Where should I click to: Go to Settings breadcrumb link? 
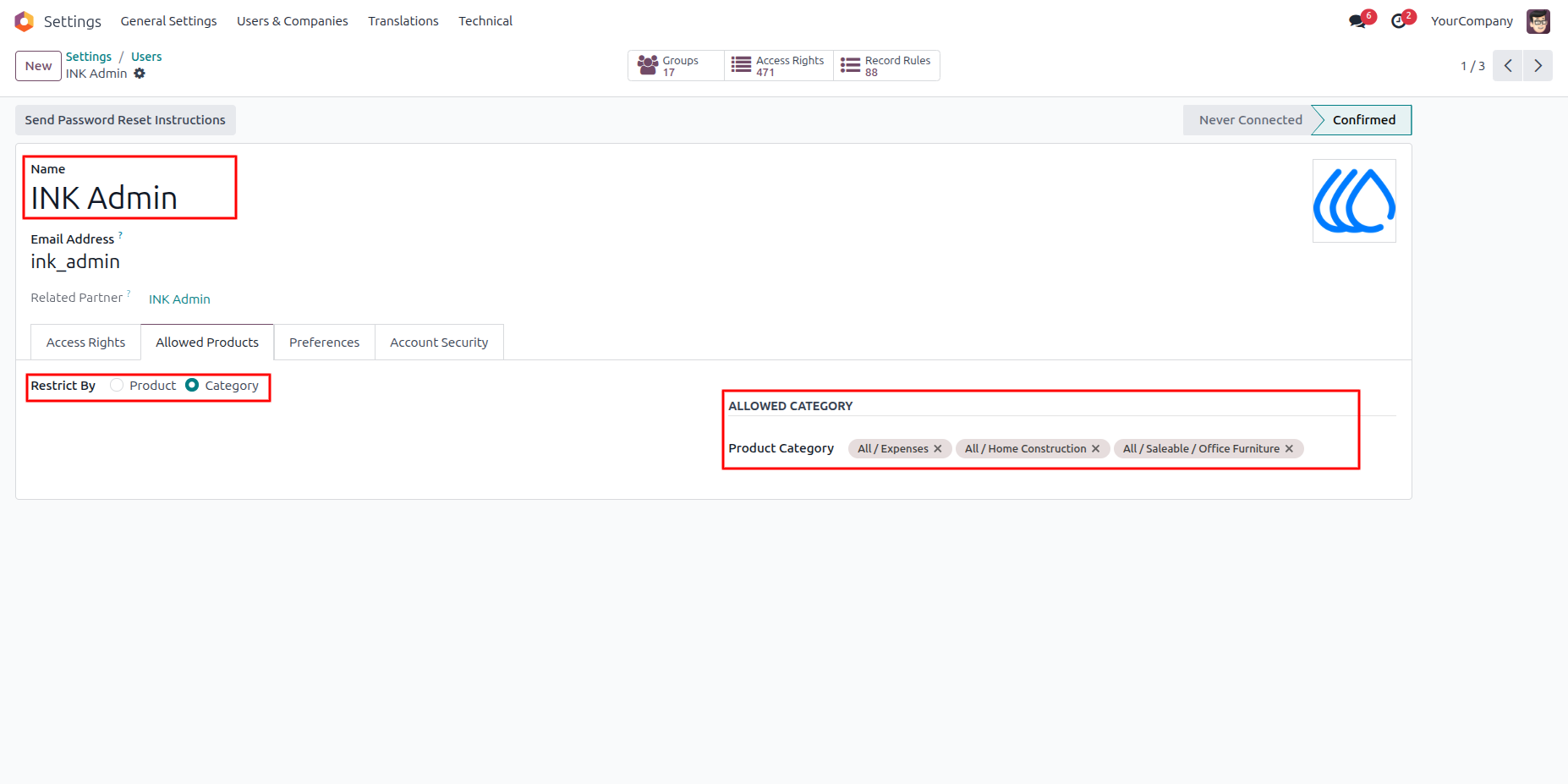point(89,57)
